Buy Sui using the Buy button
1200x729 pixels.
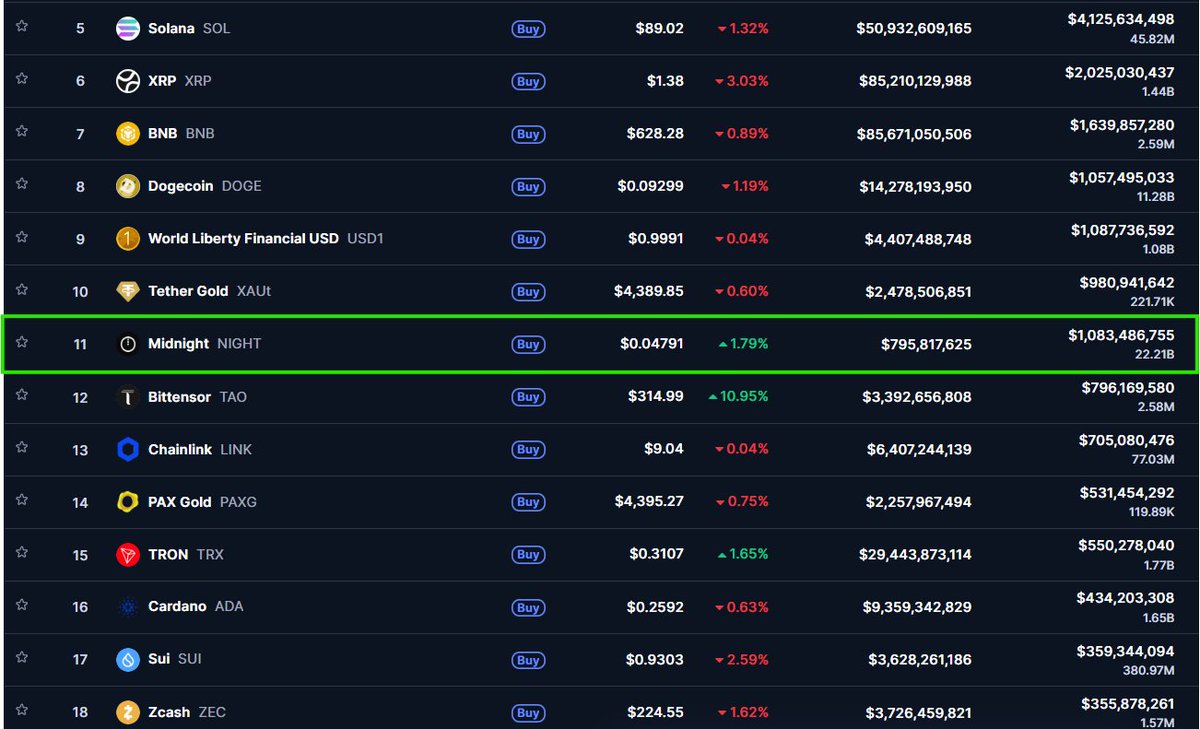[x=528, y=660]
